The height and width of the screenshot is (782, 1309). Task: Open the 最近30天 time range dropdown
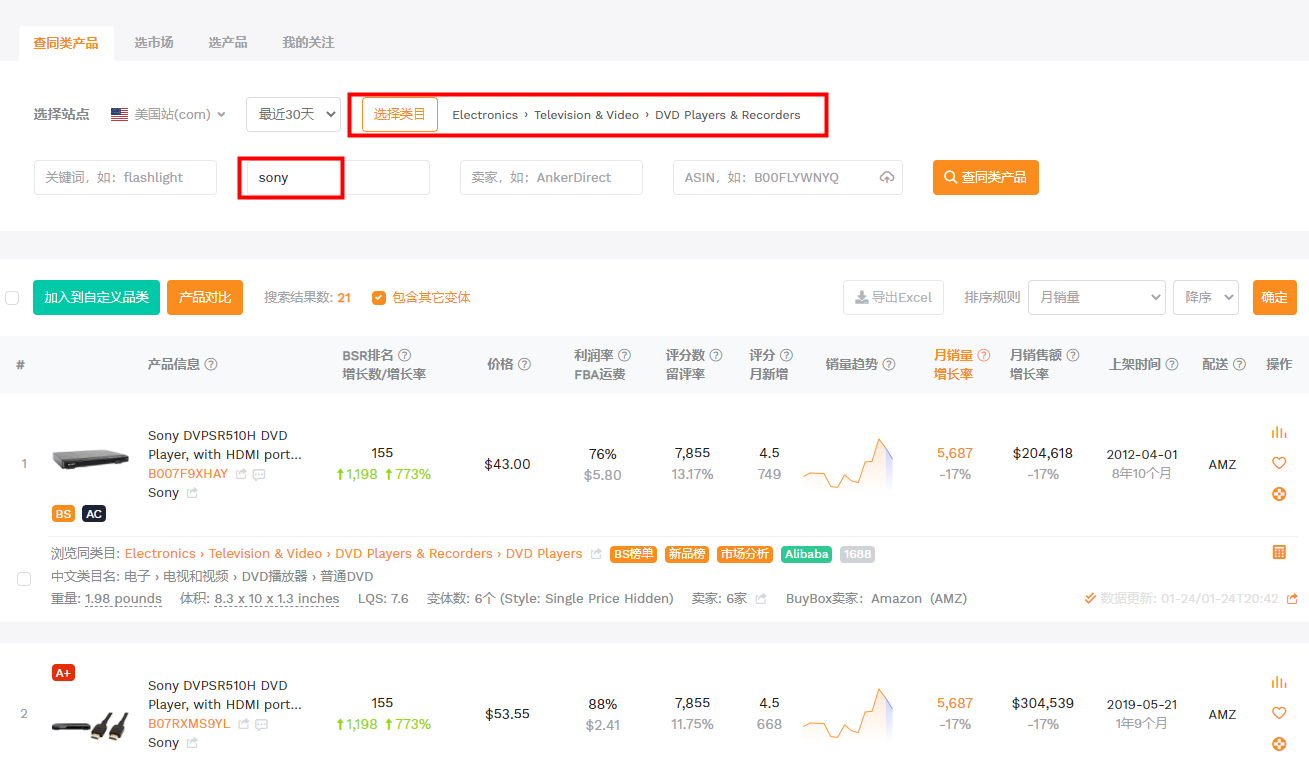[293, 114]
